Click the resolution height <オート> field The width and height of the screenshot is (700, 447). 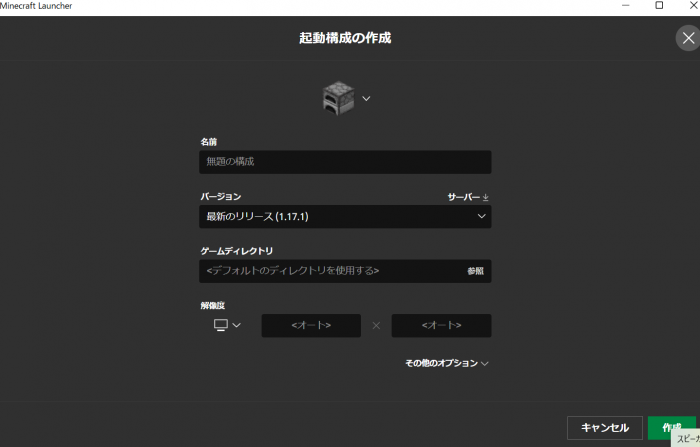441,325
